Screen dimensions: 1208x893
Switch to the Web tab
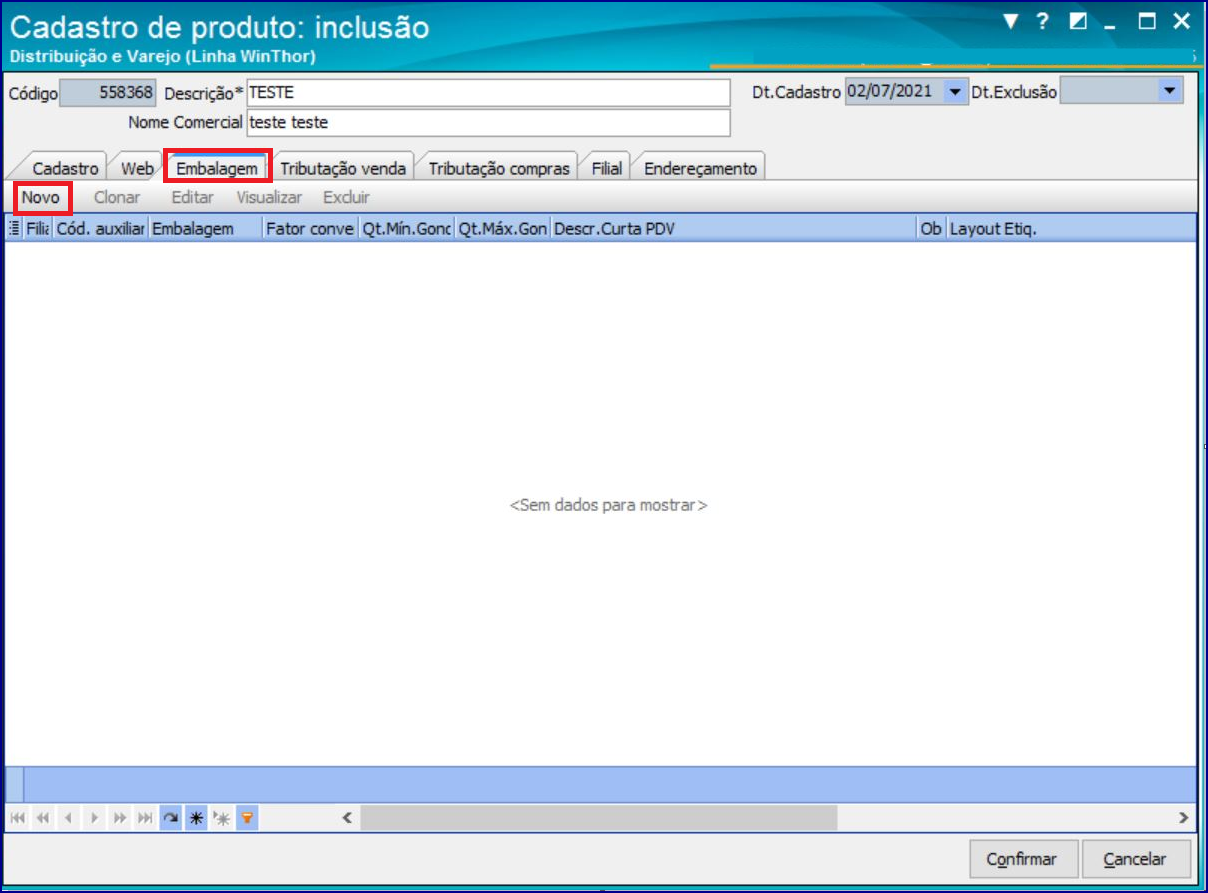click(137, 169)
